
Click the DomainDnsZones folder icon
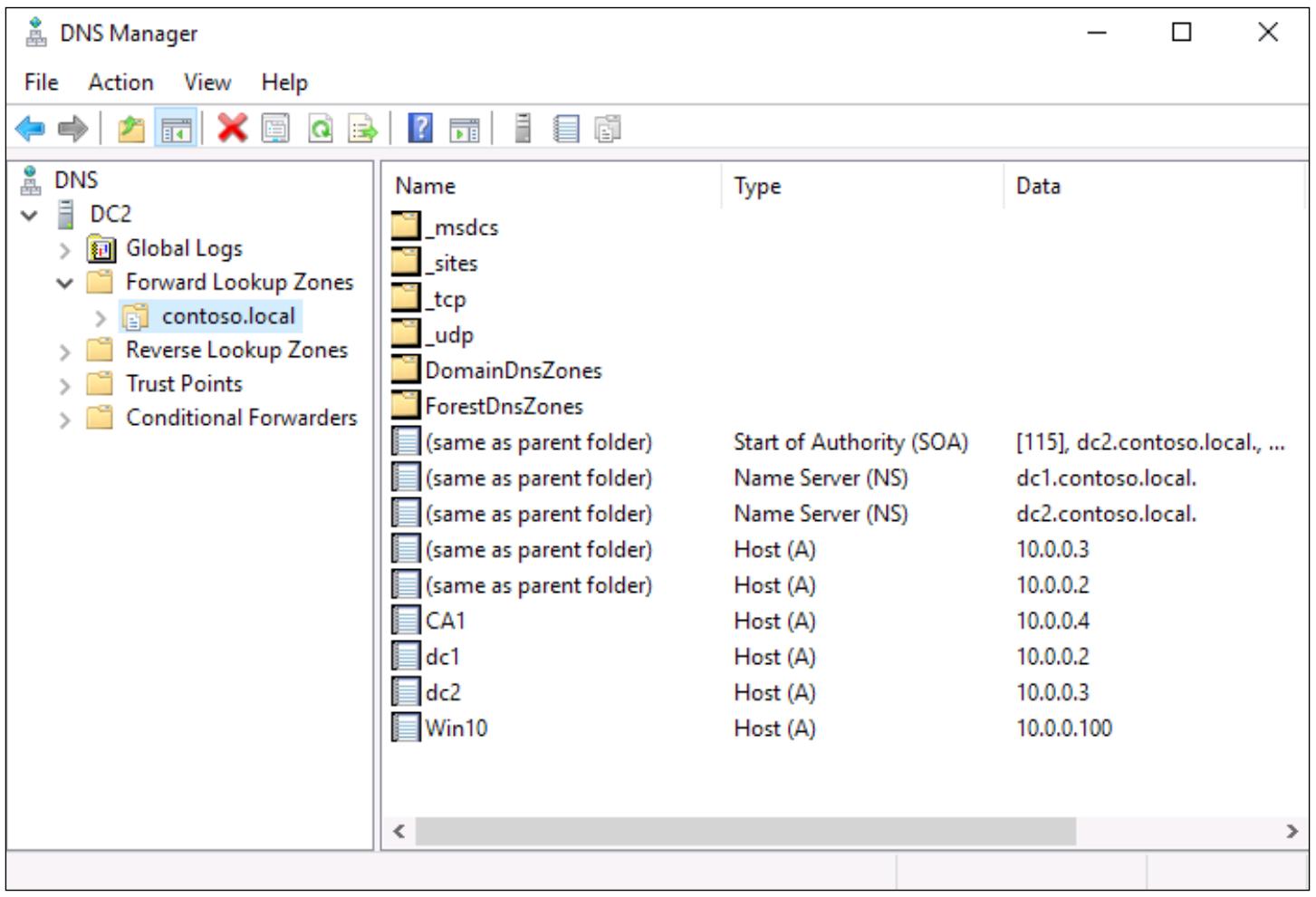tap(407, 370)
